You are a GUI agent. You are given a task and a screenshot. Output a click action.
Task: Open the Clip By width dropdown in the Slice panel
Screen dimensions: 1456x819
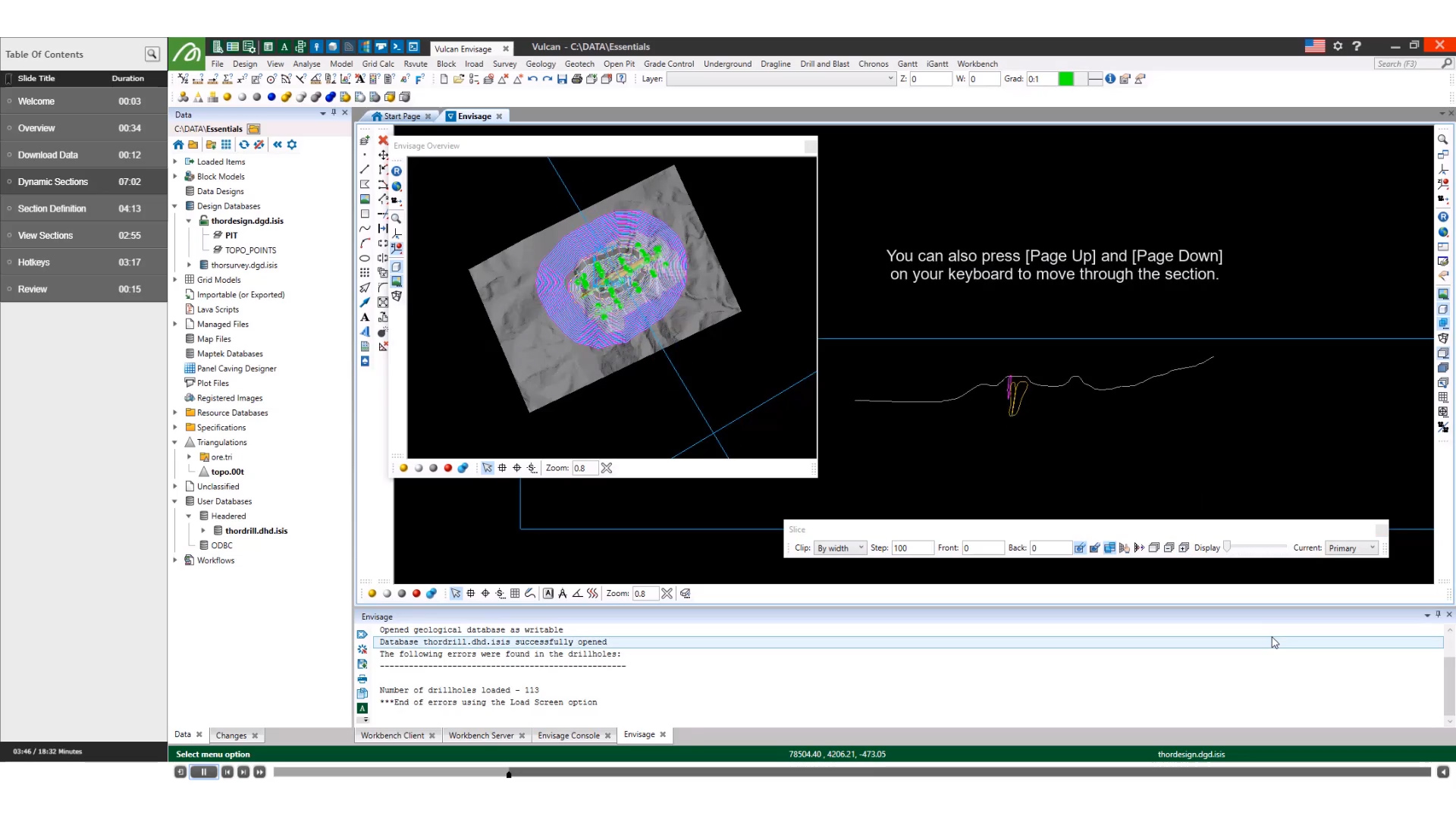pyautogui.click(x=839, y=548)
